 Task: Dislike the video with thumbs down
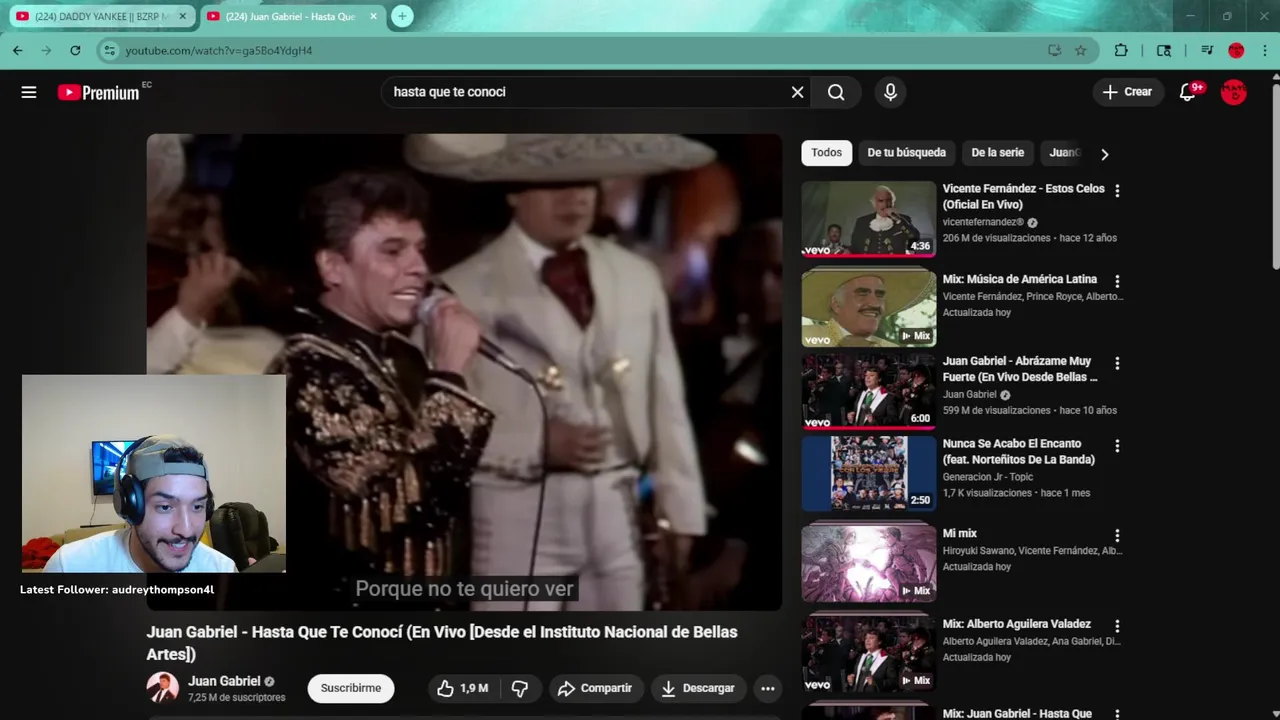pos(520,688)
